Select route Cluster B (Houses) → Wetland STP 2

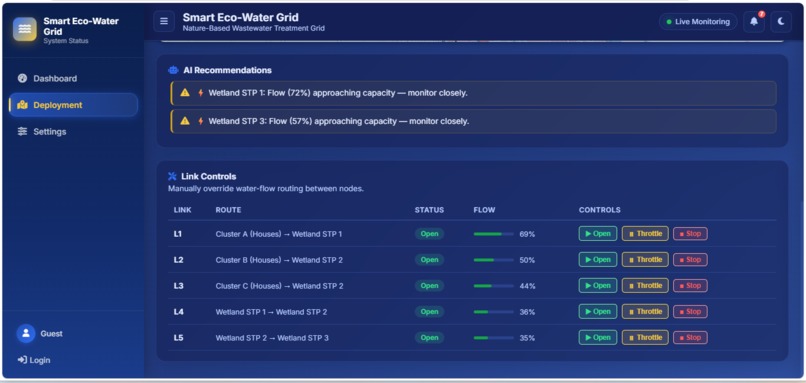coord(279,260)
